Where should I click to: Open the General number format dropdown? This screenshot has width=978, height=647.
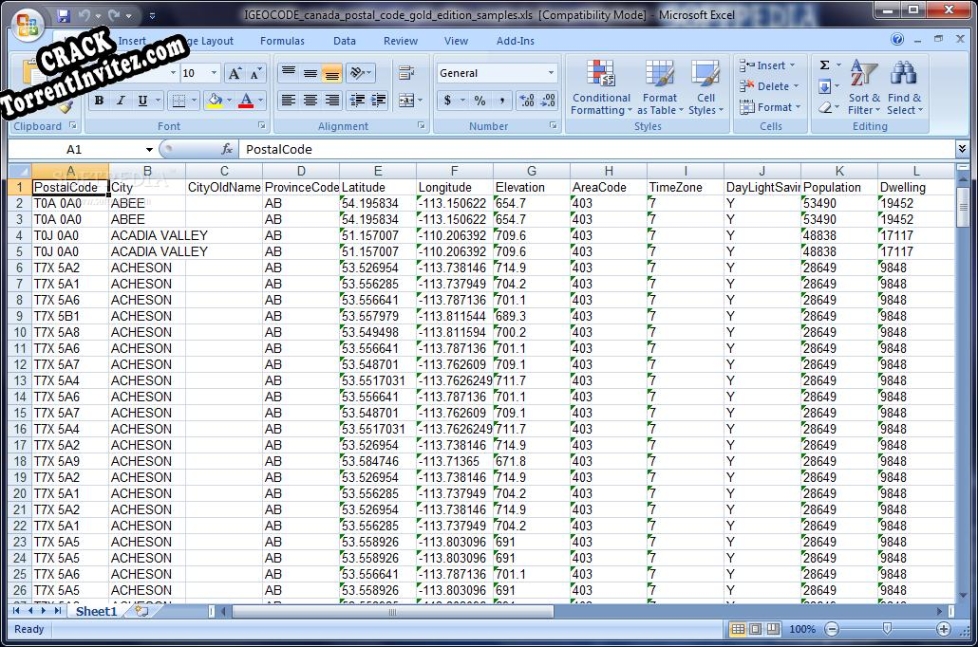(552, 71)
